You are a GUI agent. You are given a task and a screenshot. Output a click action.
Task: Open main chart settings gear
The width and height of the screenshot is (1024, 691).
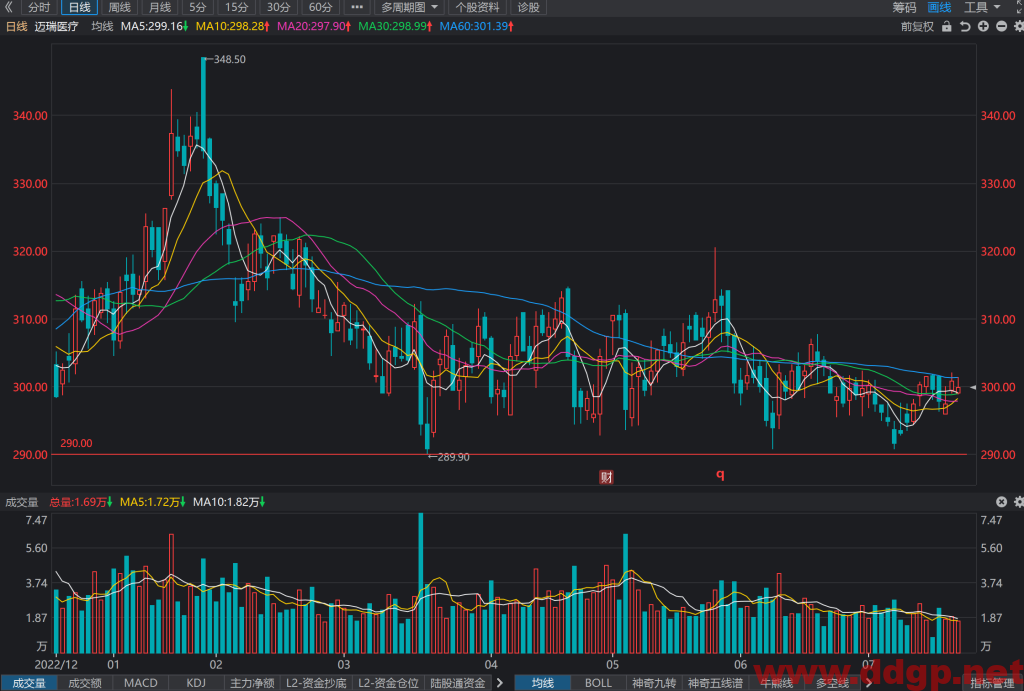point(1019,27)
